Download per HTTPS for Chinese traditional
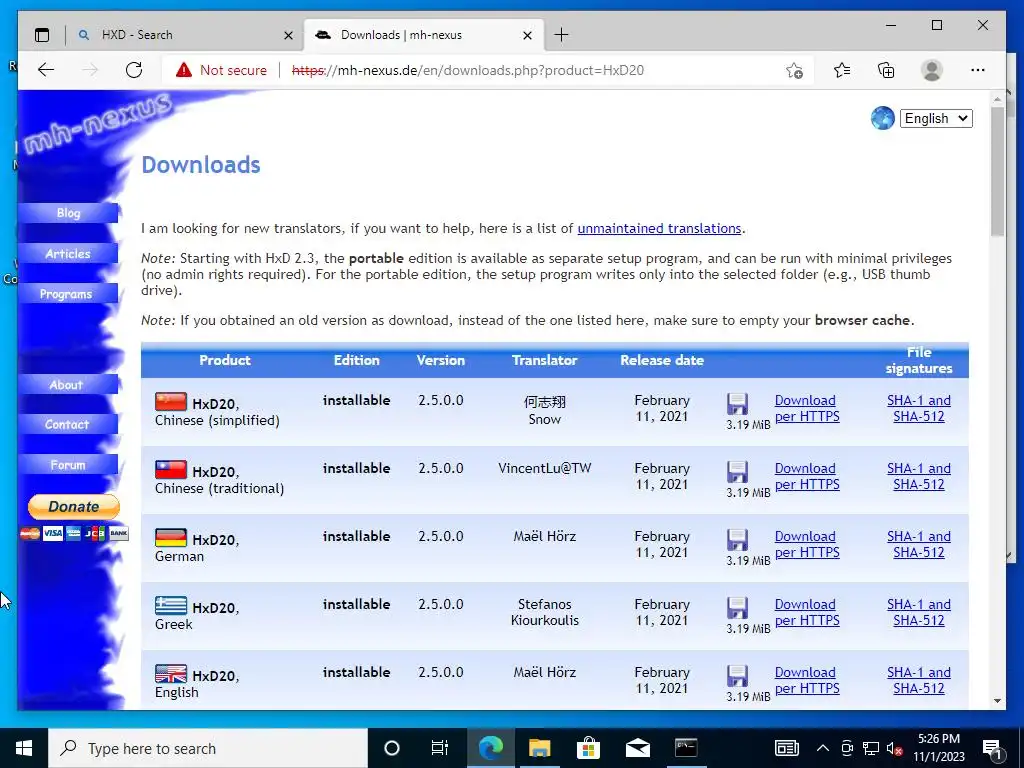Screen dimensions: 1024x768 point(807,476)
